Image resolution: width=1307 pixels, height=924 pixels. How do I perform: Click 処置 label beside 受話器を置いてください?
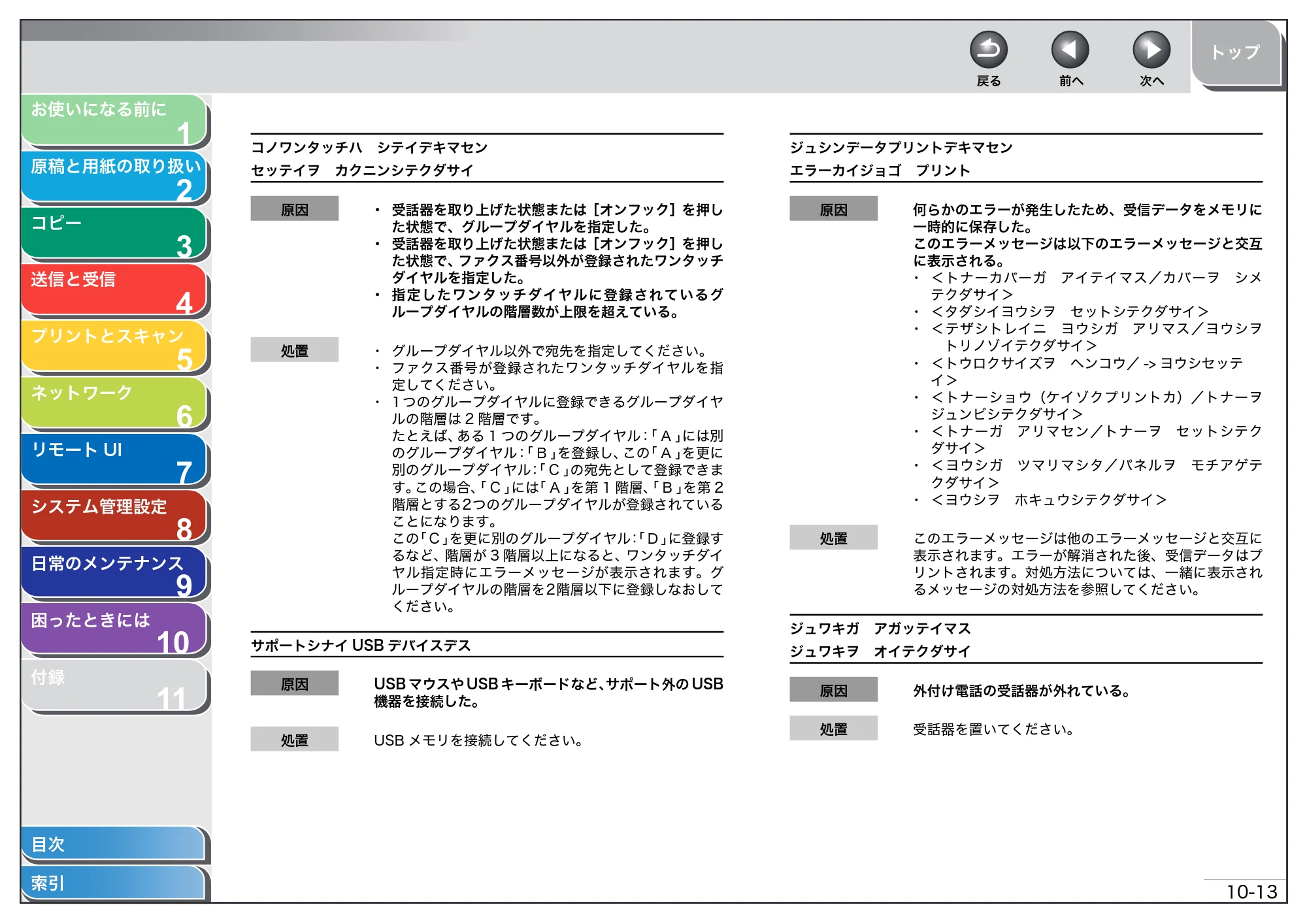pos(833,729)
